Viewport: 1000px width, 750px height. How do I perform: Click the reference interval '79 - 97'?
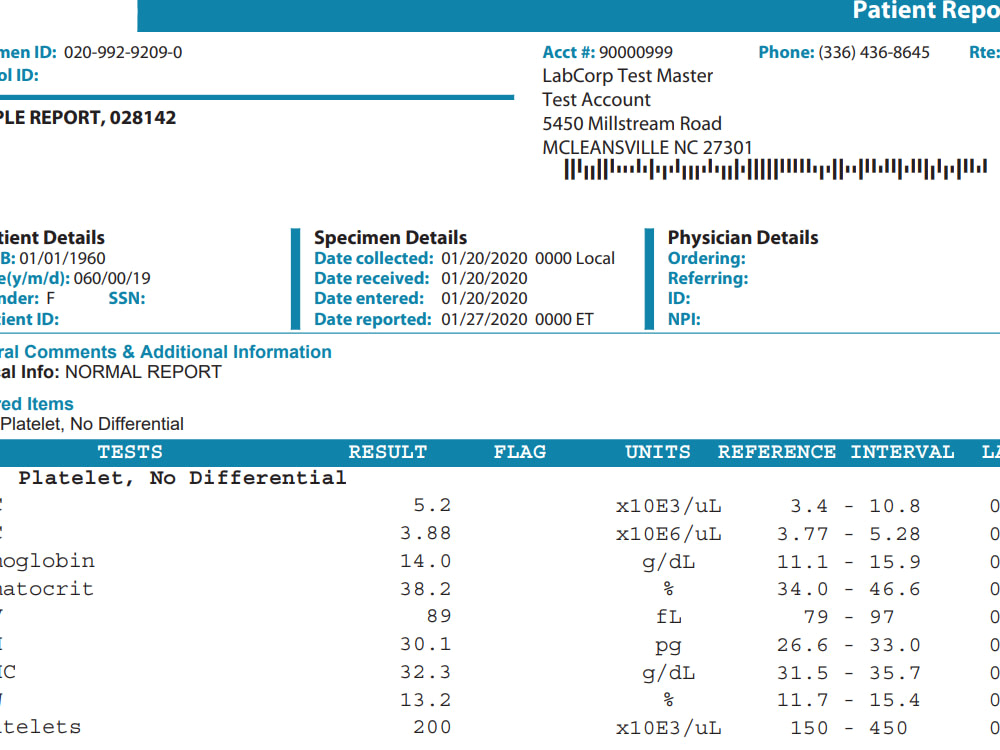point(849,617)
